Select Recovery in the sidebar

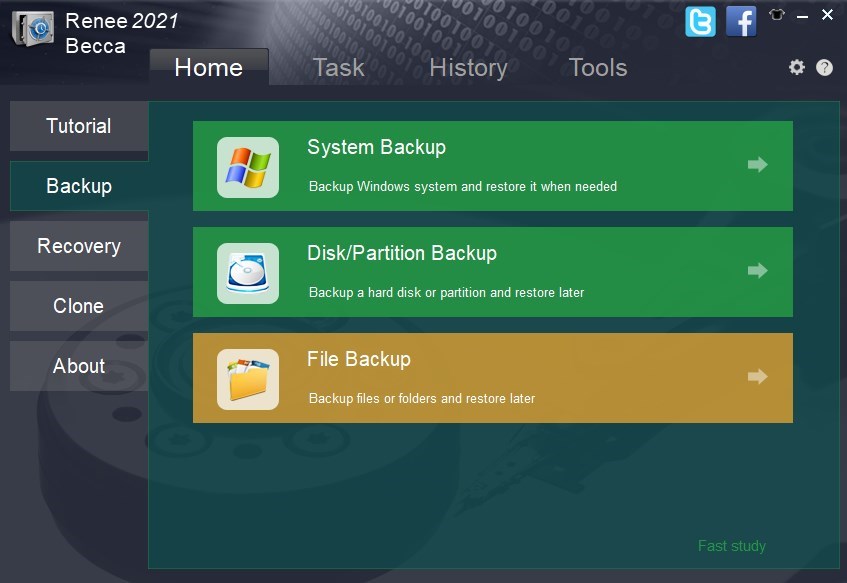click(x=79, y=246)
